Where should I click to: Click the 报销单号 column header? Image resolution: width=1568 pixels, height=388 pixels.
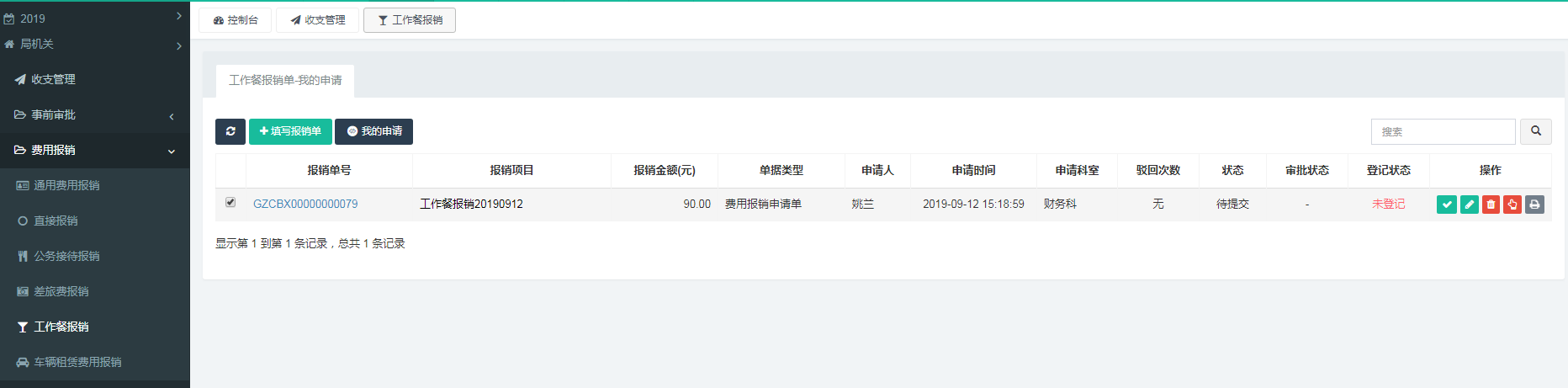(329, 170)
